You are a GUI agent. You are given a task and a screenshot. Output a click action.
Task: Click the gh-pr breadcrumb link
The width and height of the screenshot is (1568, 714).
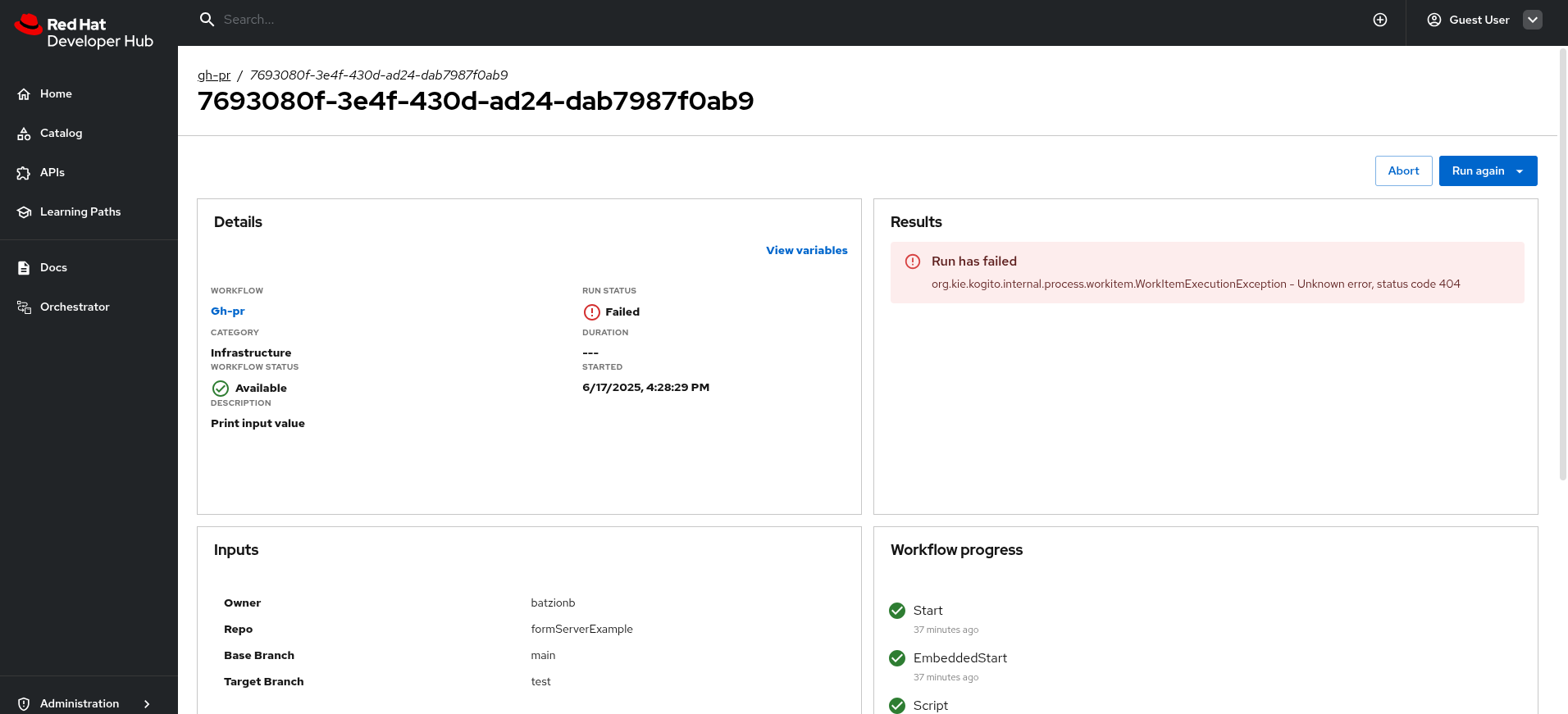[214, 75]
